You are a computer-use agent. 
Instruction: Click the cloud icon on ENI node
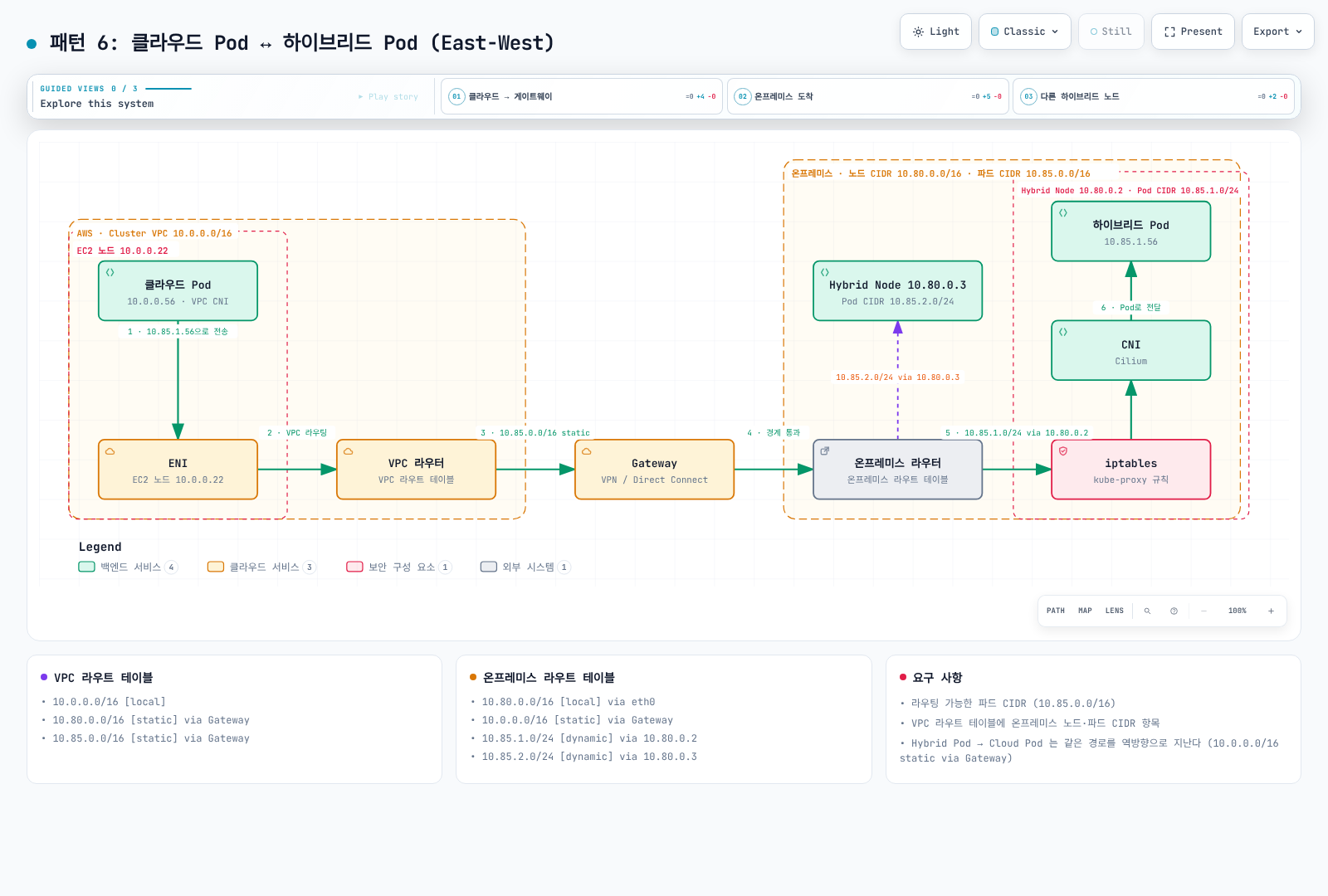(x=110, y=451)
